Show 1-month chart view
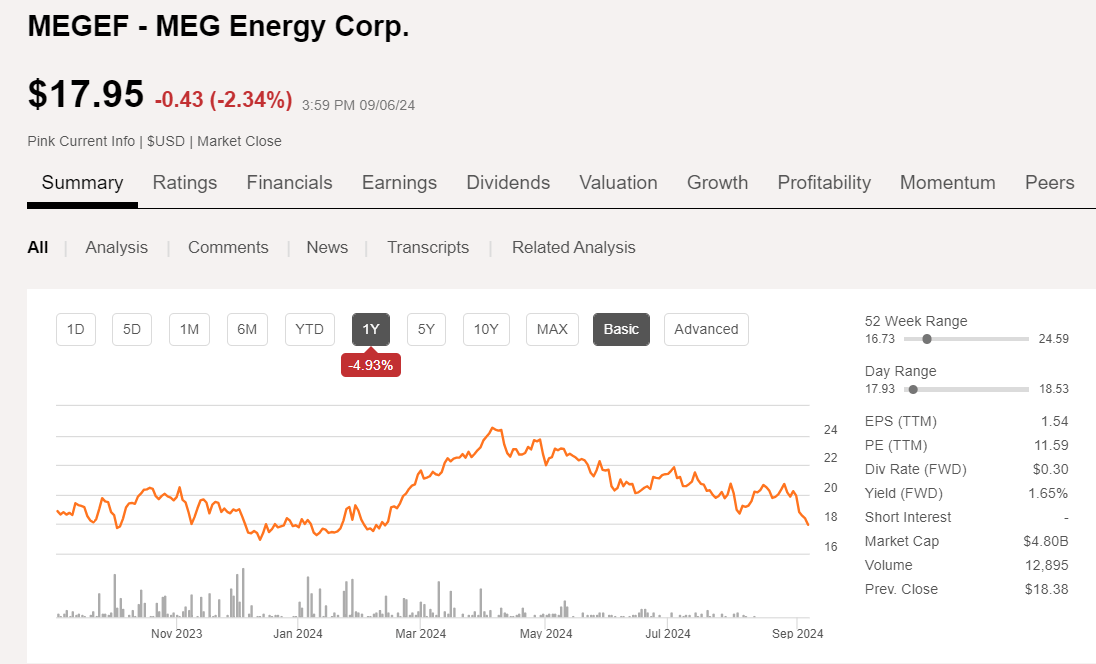This screenshot has width=1096, height=664. point(189,329)
